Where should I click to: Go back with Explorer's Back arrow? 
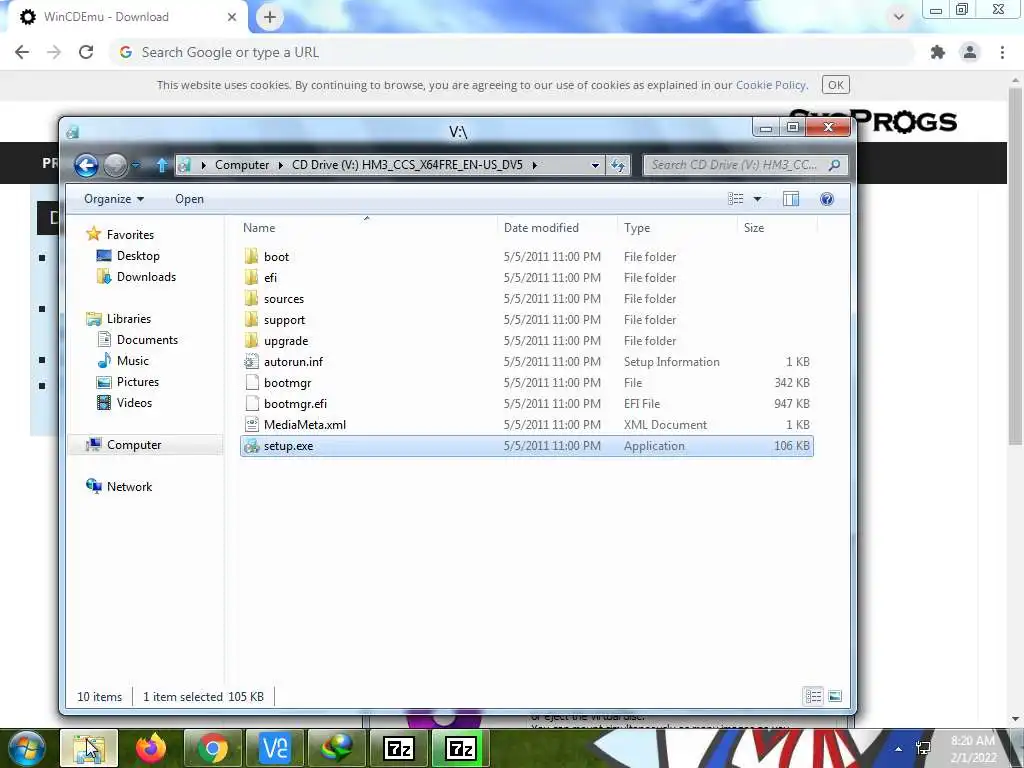[86, 165]
